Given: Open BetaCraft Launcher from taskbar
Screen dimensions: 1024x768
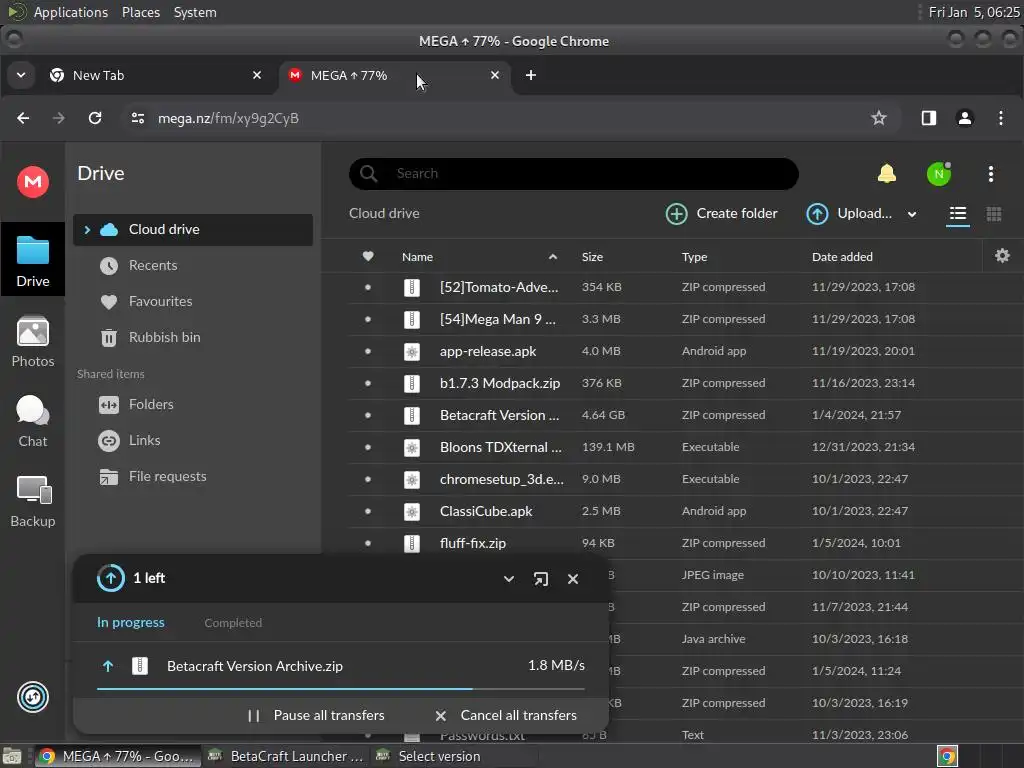Looking at the screenshot, I should [x=285, y=756].
